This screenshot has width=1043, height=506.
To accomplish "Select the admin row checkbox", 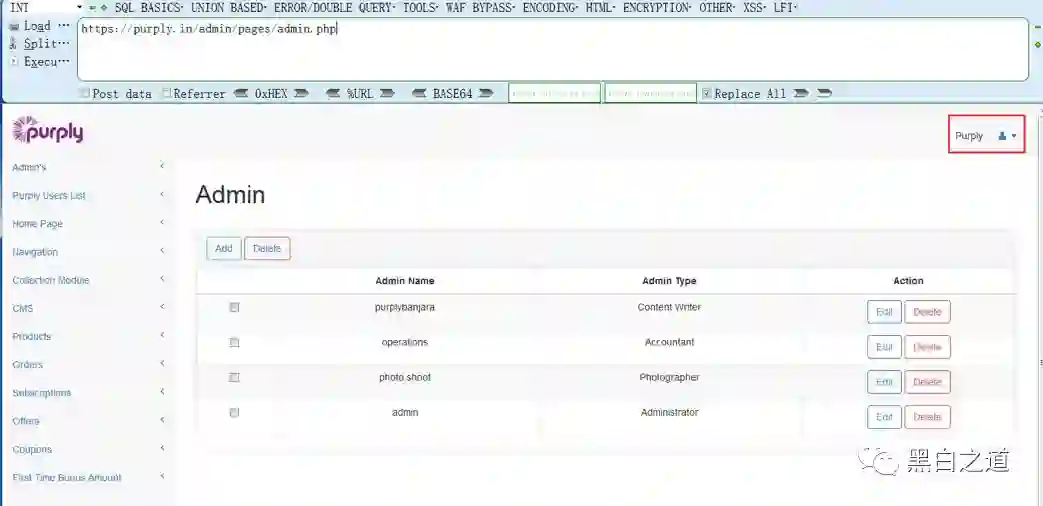I will (234, 413).
